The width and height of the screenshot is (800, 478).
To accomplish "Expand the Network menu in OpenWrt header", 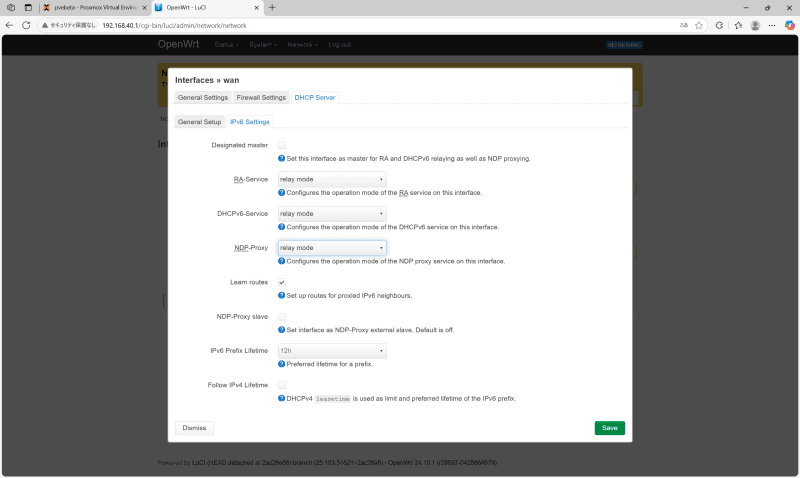I will [303, 45].
